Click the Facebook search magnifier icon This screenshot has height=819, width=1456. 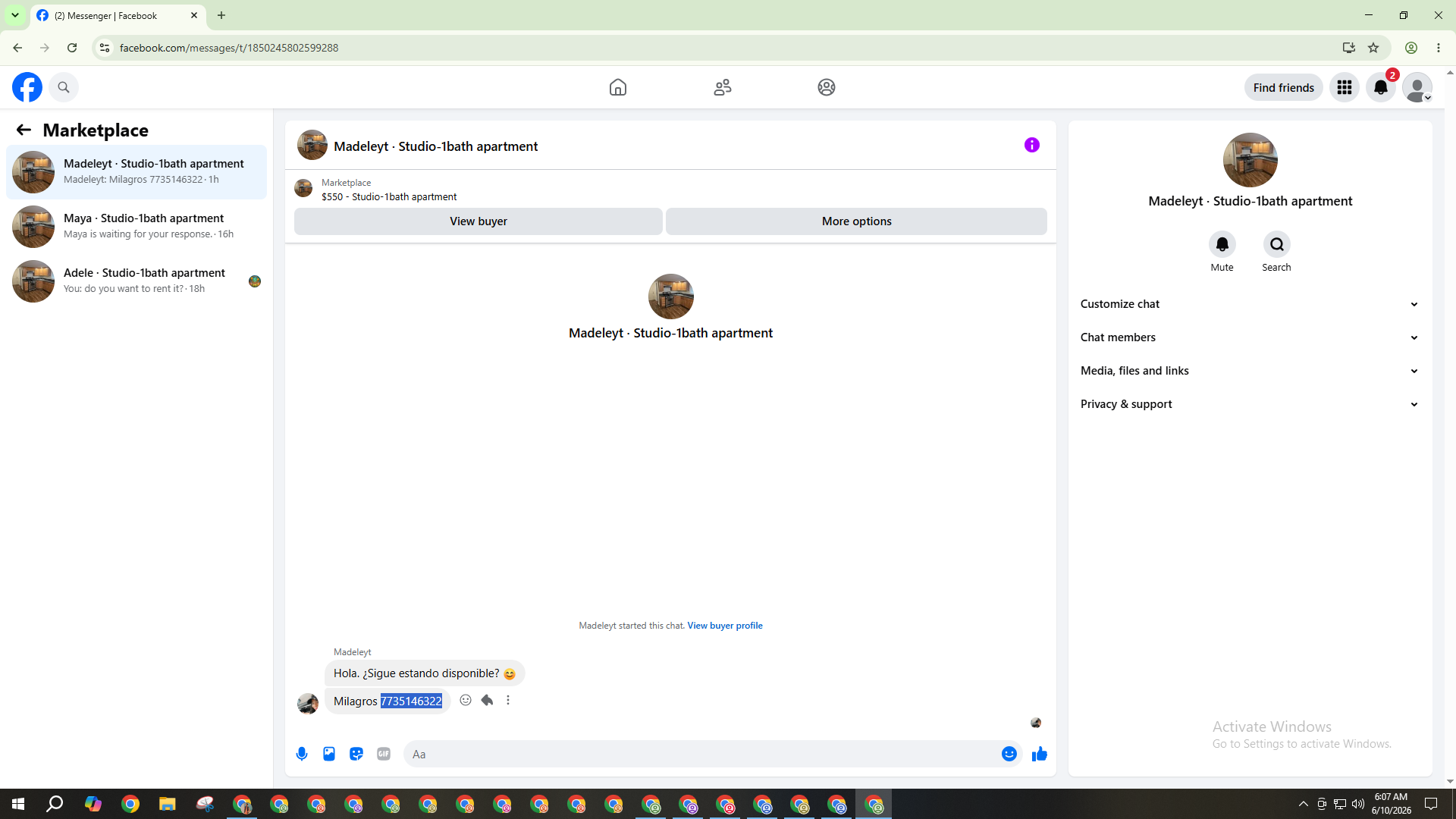tap(64, 87)
